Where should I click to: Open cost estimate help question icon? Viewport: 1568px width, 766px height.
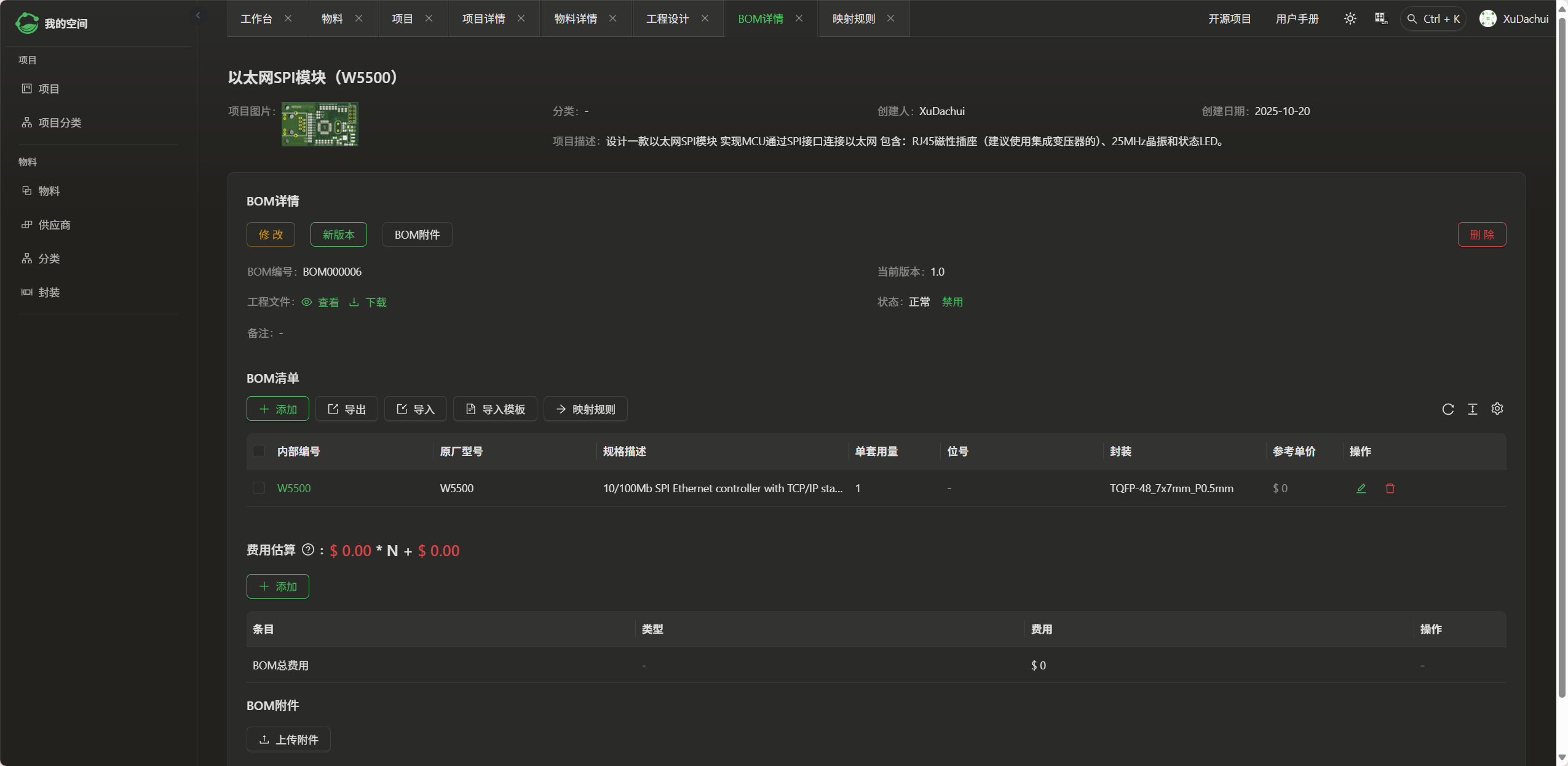pos(308,550)
